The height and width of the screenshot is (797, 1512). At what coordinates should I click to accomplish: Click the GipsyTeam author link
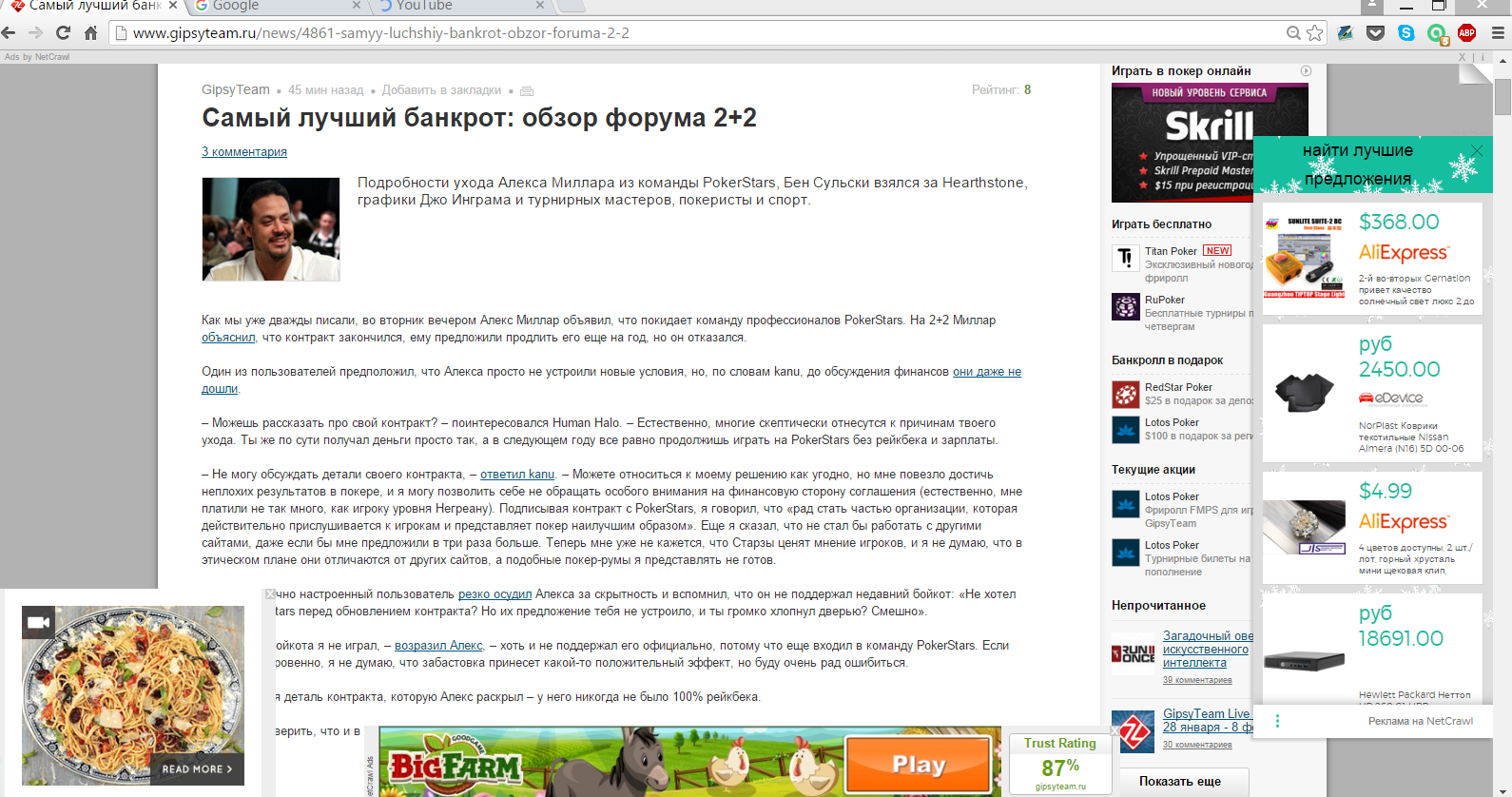coord(236,89)
